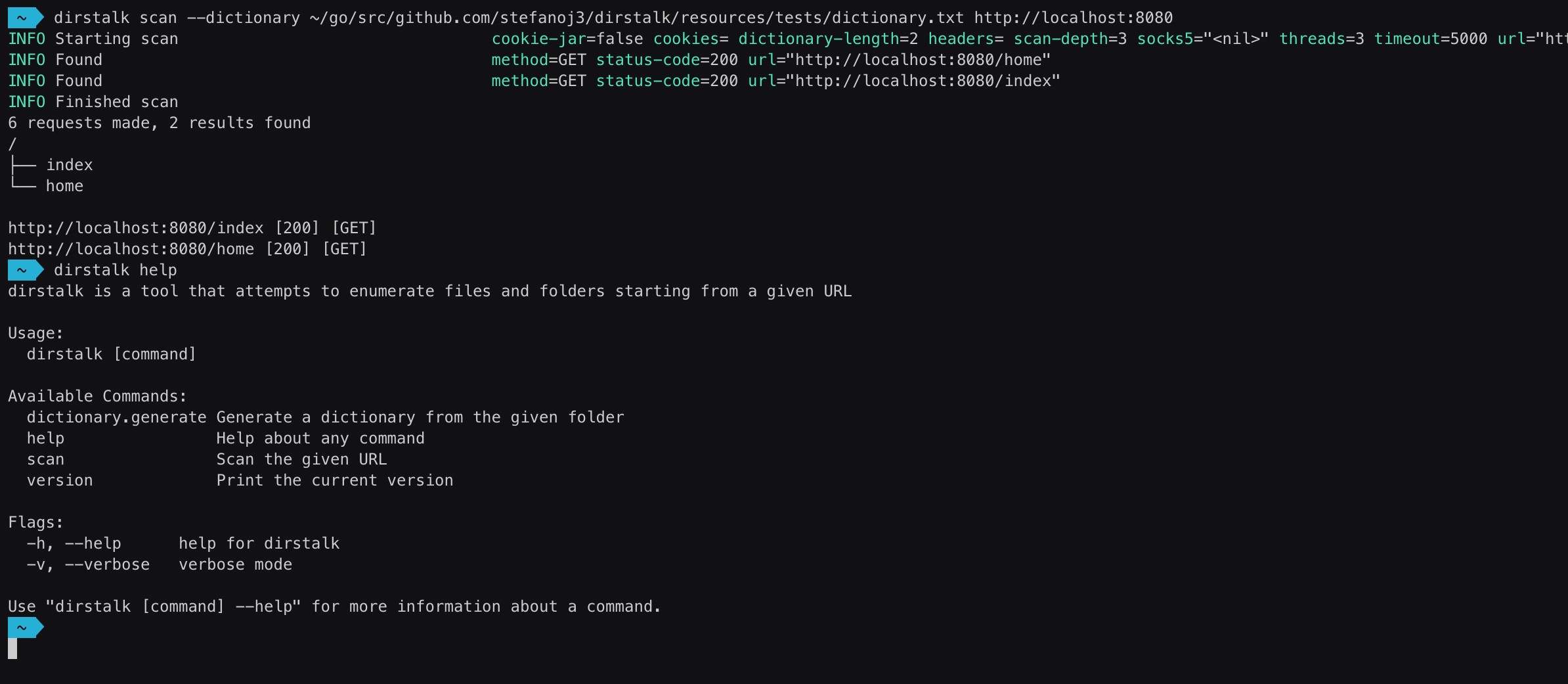Click the 'INFO Finished scan' log line
Viewport: 1568px width, 684px height.
point(93,102)
